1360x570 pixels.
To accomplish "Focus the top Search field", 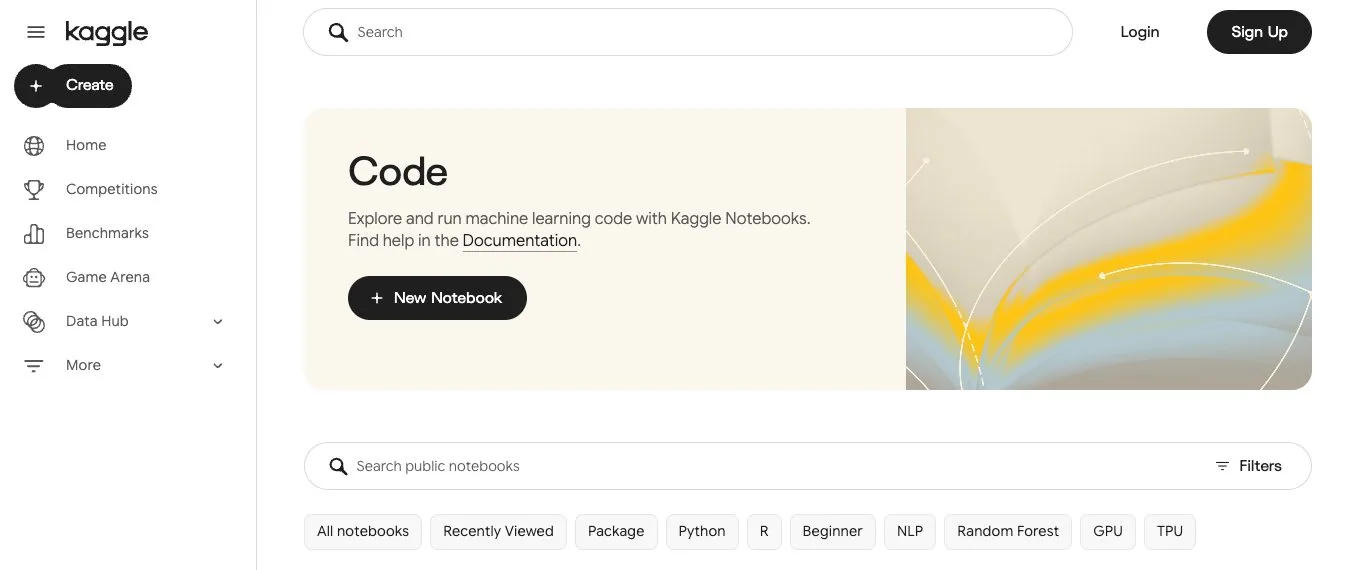I will 688,32.
